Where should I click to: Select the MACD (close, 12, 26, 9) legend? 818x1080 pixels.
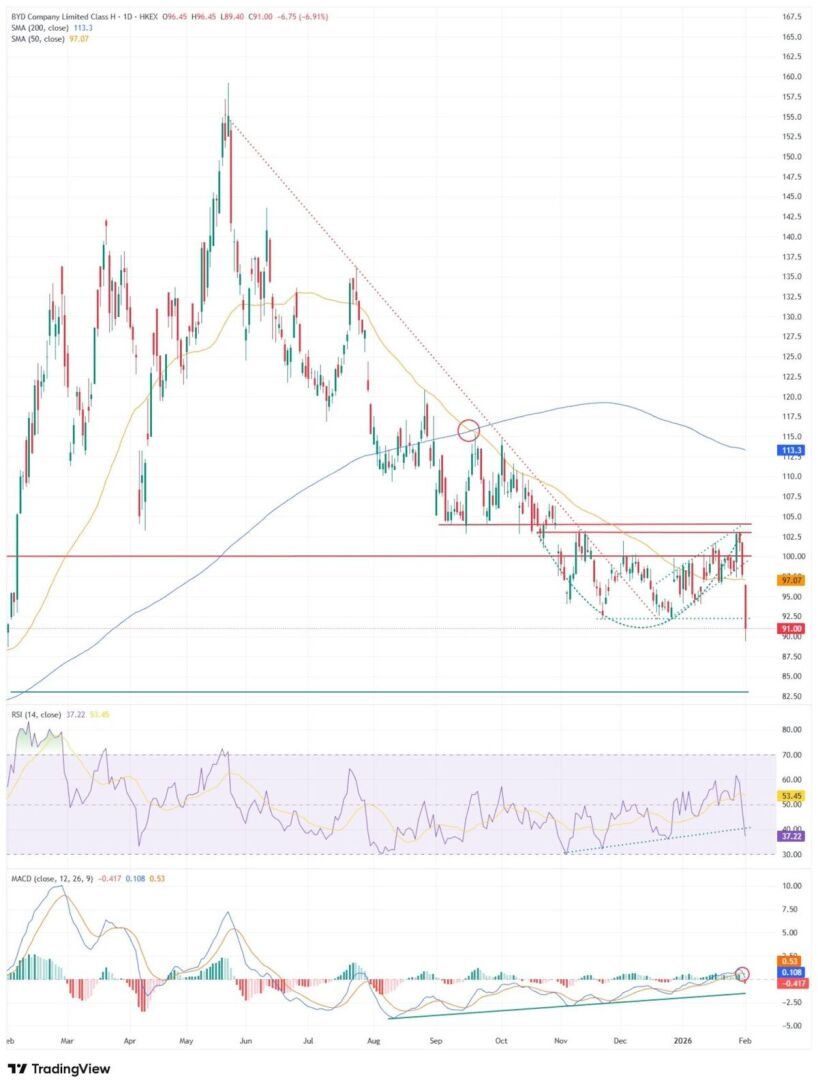(x=87, y=879)
